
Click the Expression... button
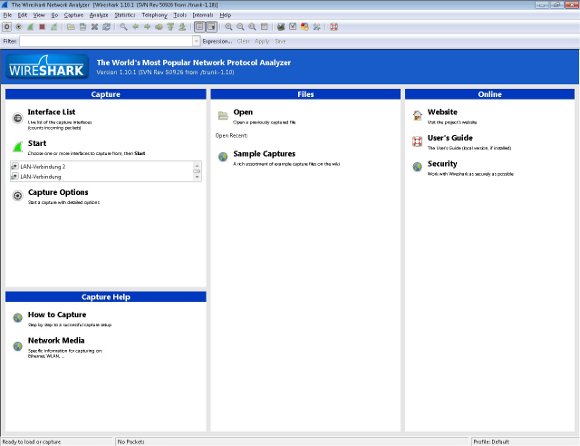click(217, 41)
